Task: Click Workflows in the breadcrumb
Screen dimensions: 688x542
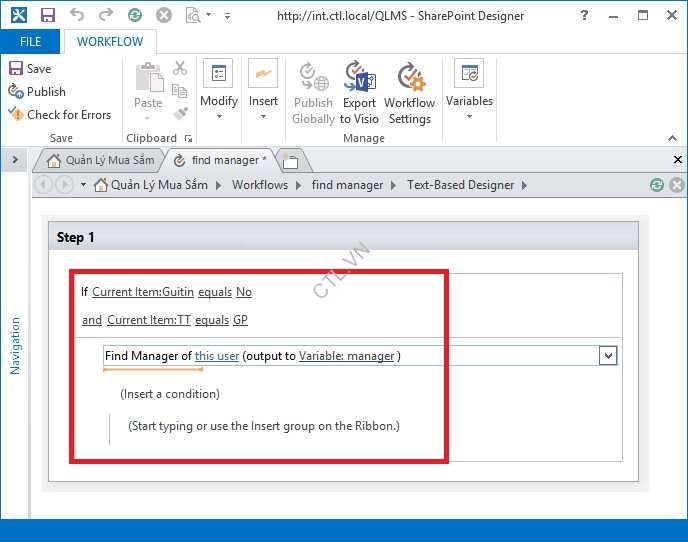Action: coord(259,185)
